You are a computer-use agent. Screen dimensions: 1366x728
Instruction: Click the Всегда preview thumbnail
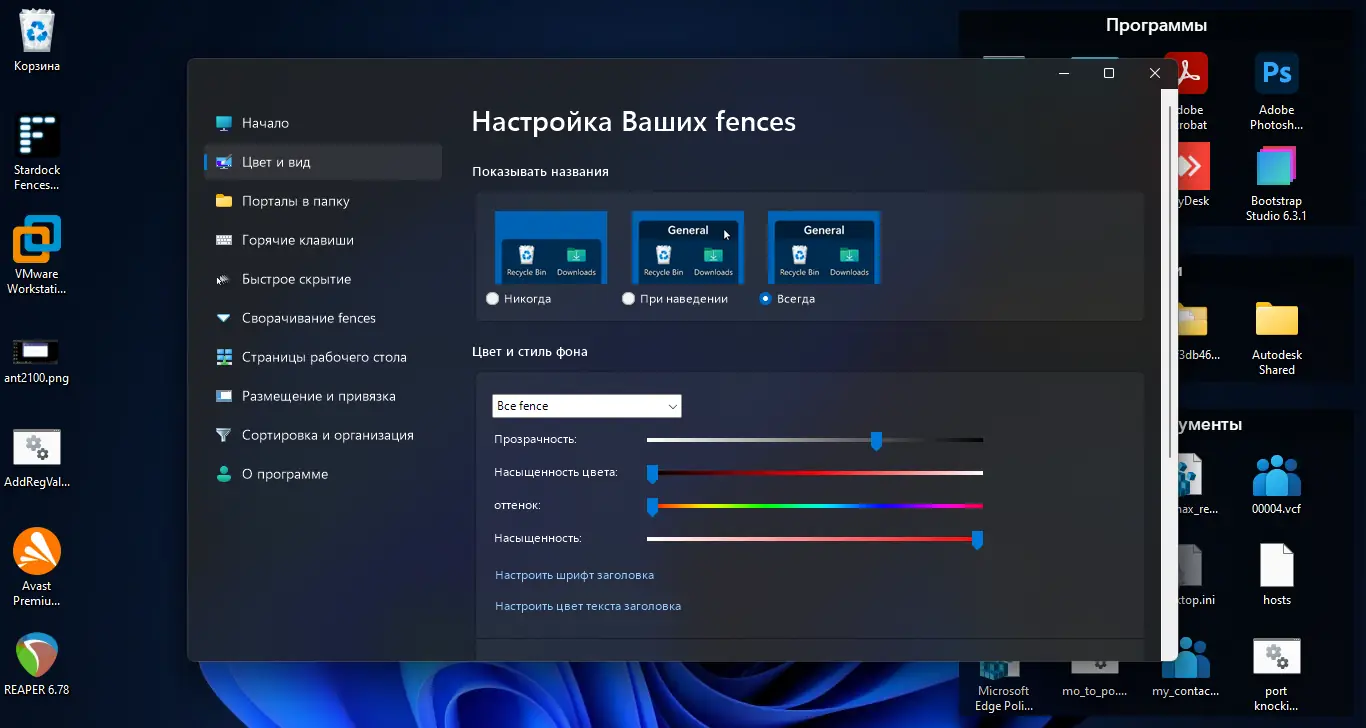pyautogui.click(x=824, y=247)
